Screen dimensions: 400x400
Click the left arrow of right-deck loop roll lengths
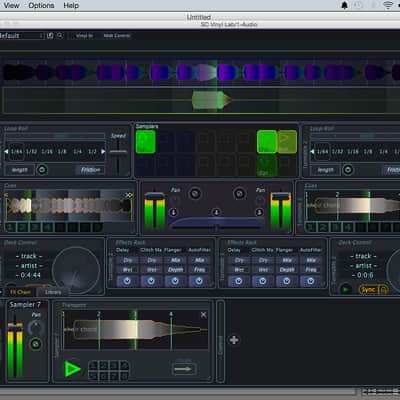coord(312,152)
